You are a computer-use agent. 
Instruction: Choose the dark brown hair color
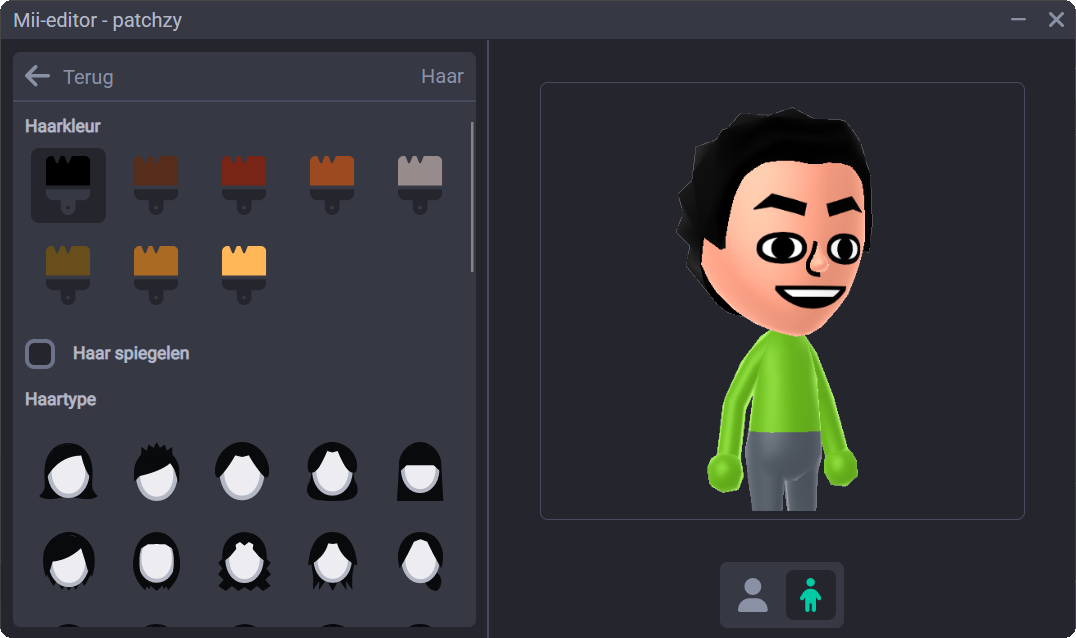click(156, 185)
